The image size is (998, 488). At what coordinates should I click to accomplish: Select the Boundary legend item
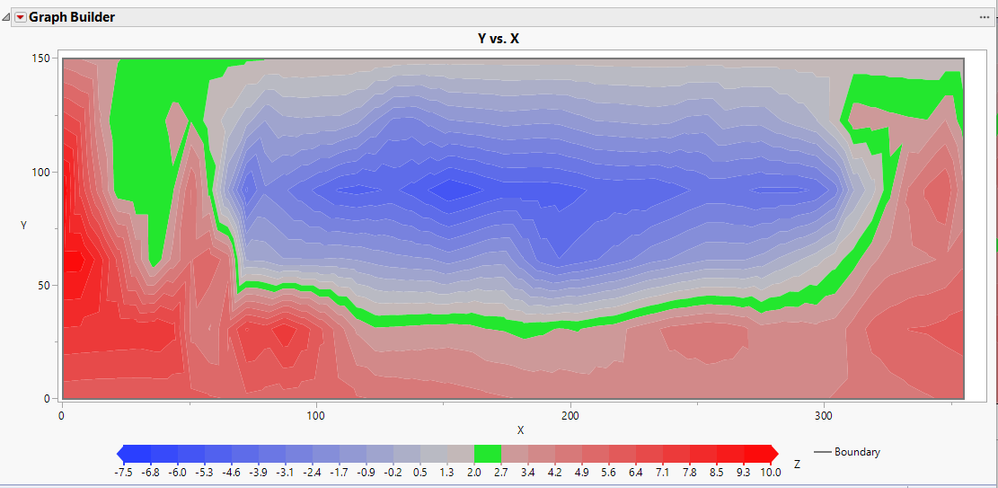(847, 452)
